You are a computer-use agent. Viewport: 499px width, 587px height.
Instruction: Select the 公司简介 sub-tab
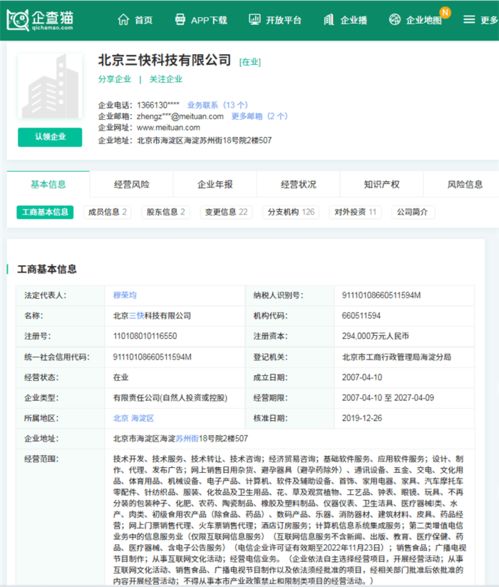412,212
